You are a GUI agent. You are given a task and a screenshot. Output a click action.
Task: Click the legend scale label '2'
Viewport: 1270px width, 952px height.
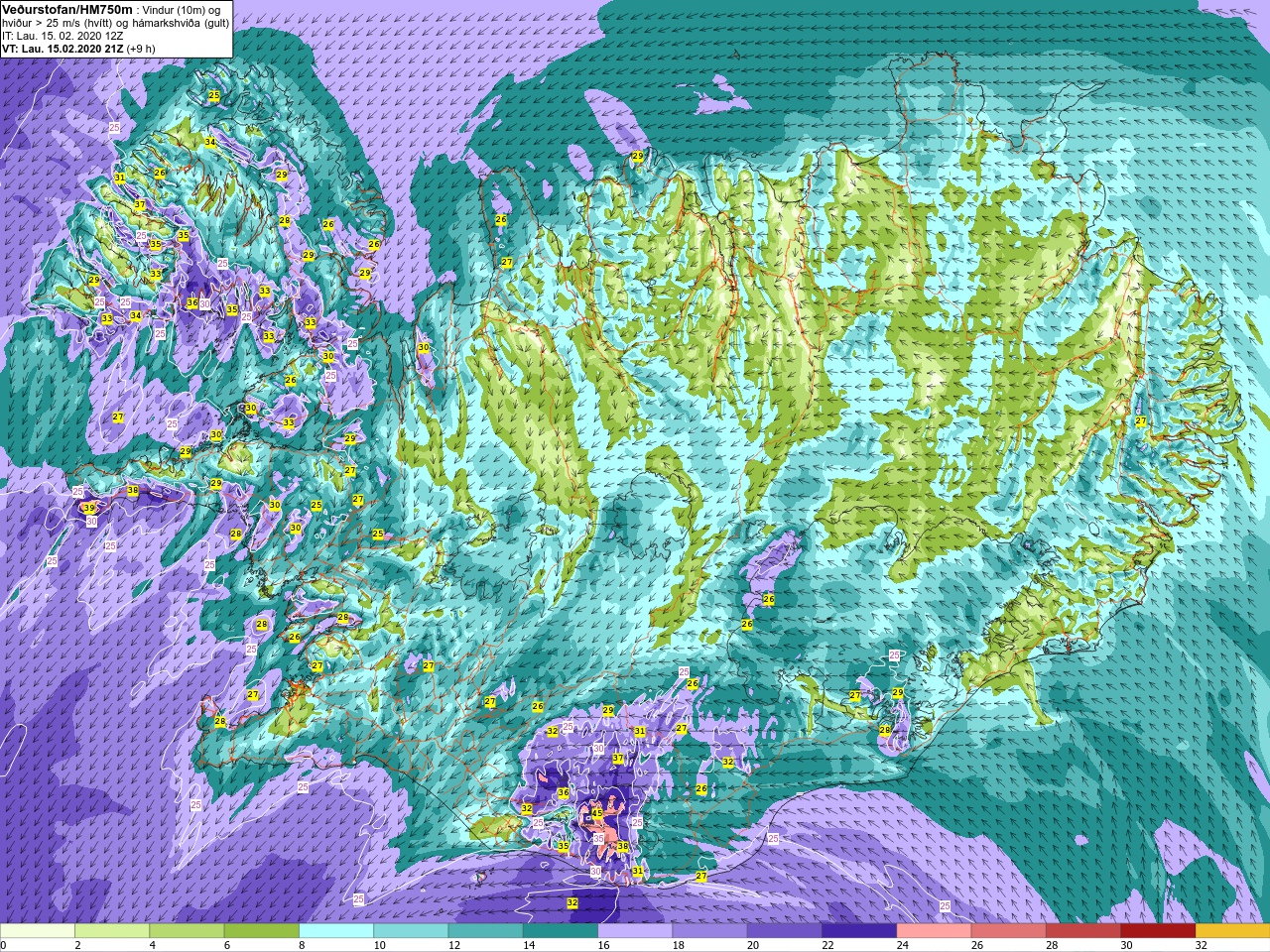[75, 945]
